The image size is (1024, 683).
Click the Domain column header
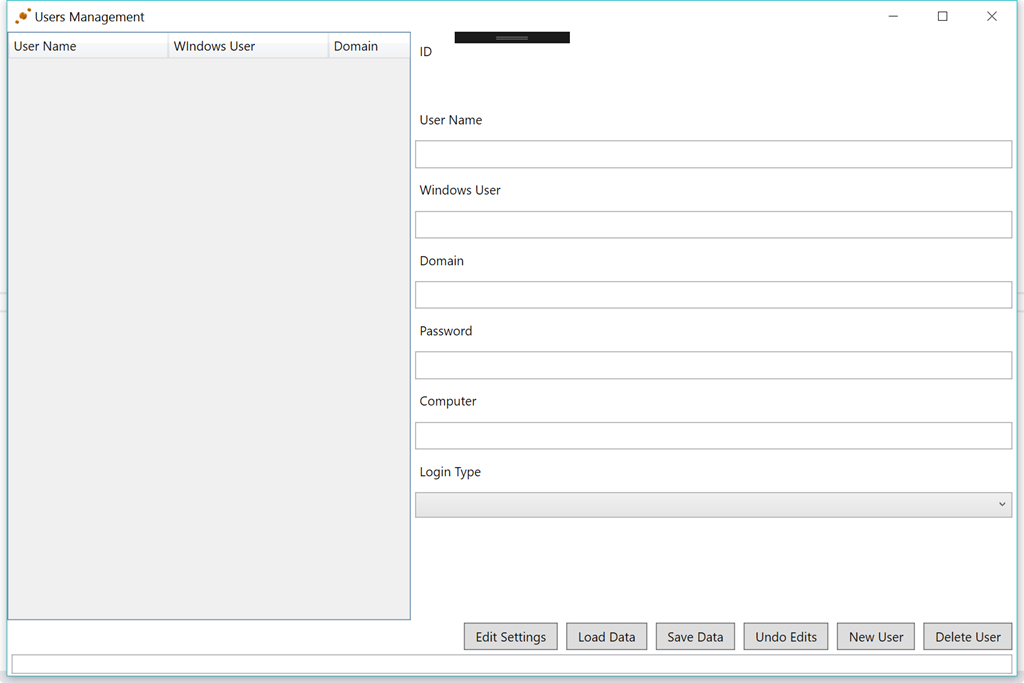click(x=368, y=46)
